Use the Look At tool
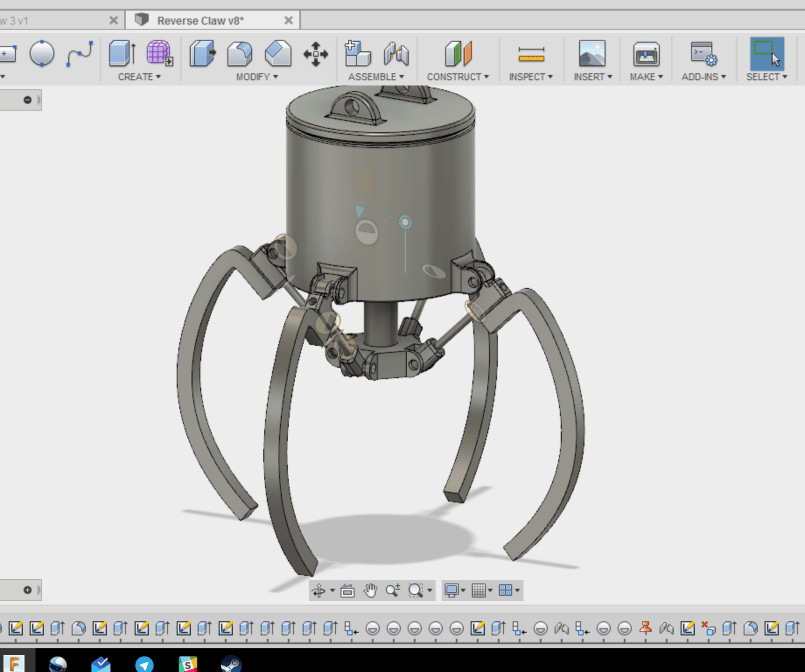The image size is (805, 672). (x=346, y=590)
